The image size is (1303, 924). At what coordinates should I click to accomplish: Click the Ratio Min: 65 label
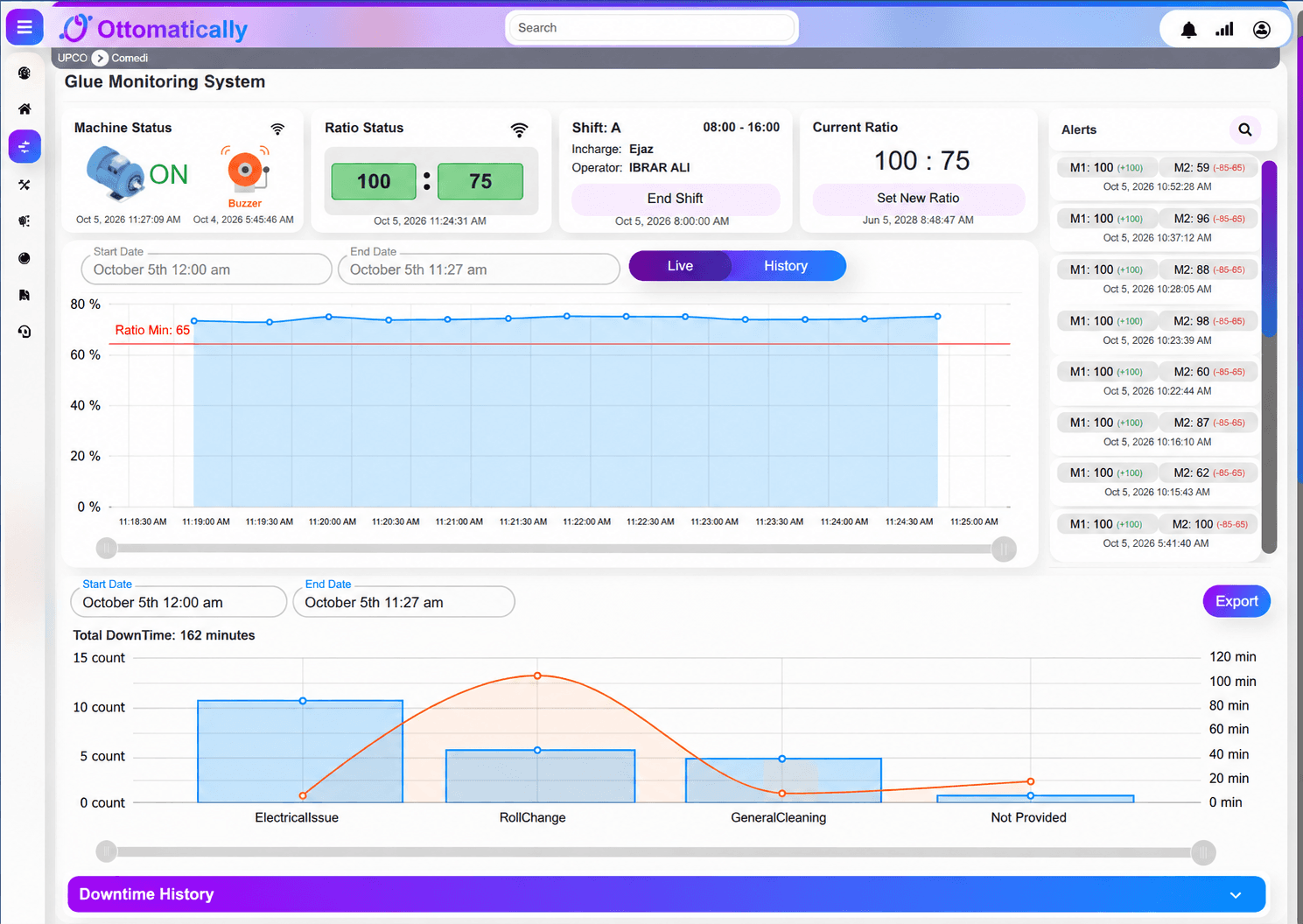(152, 330)
